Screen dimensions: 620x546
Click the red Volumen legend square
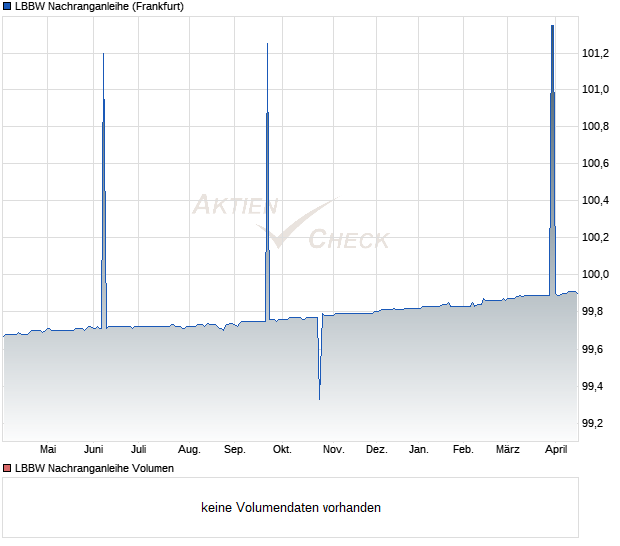point(7,469)
